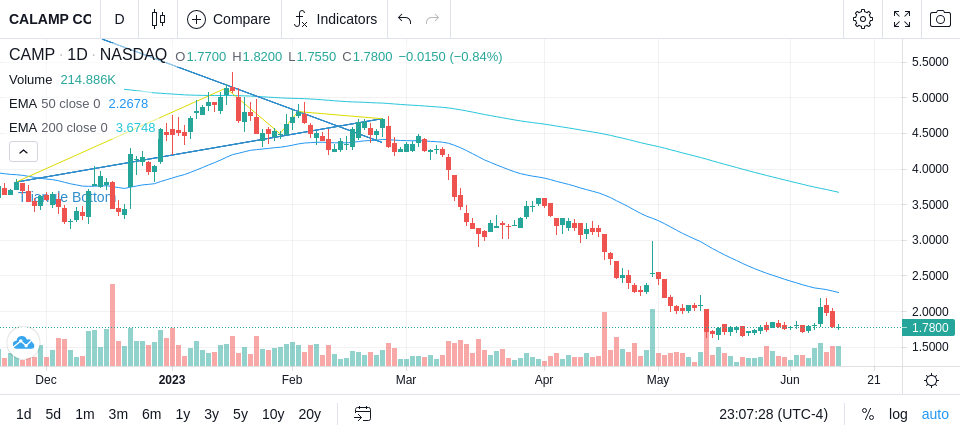Select the 1m time range

[84, 415]
